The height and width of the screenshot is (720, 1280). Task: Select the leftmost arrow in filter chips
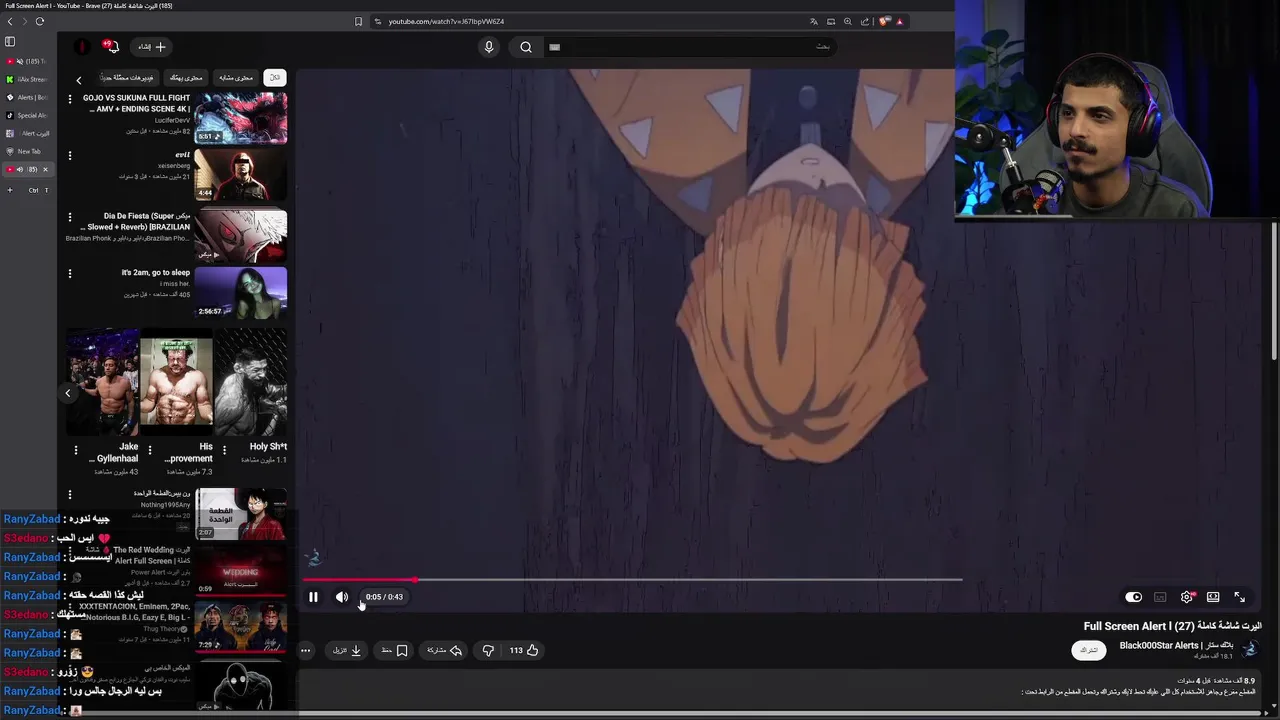point(79,80)
